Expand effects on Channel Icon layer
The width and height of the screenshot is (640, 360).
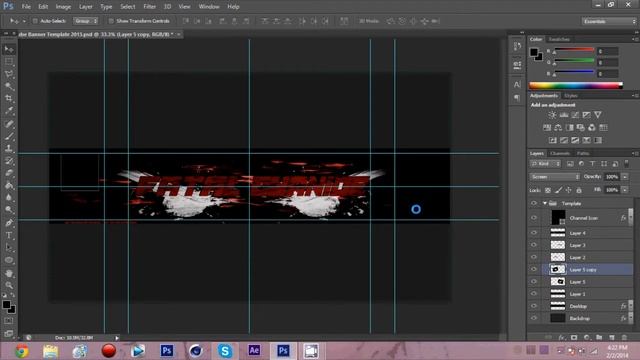631,218
